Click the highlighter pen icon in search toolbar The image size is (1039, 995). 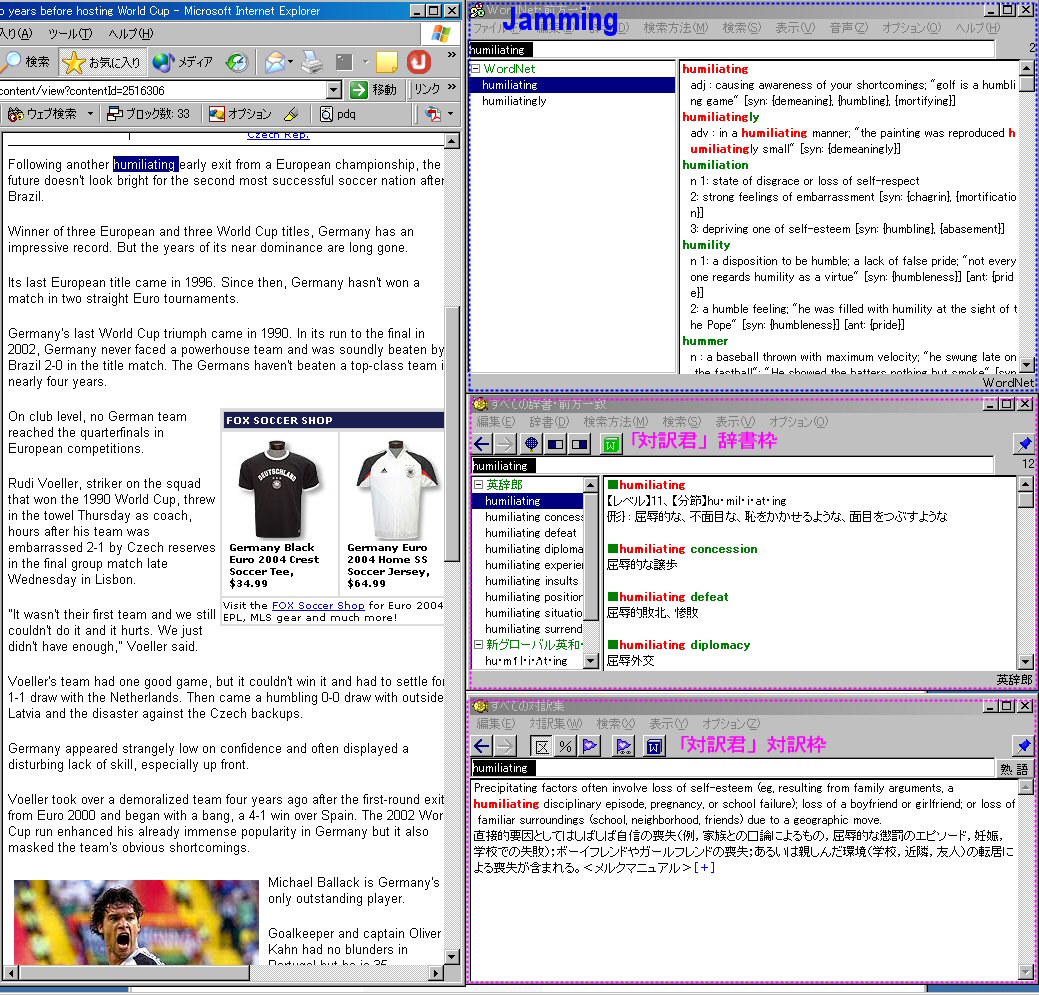(291, 114)
